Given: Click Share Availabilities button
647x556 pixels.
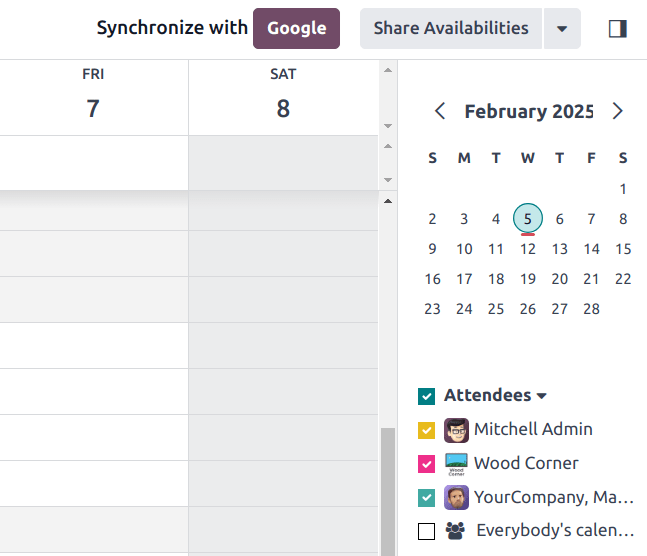Looking at the screenshot, I should coord(451,29).
